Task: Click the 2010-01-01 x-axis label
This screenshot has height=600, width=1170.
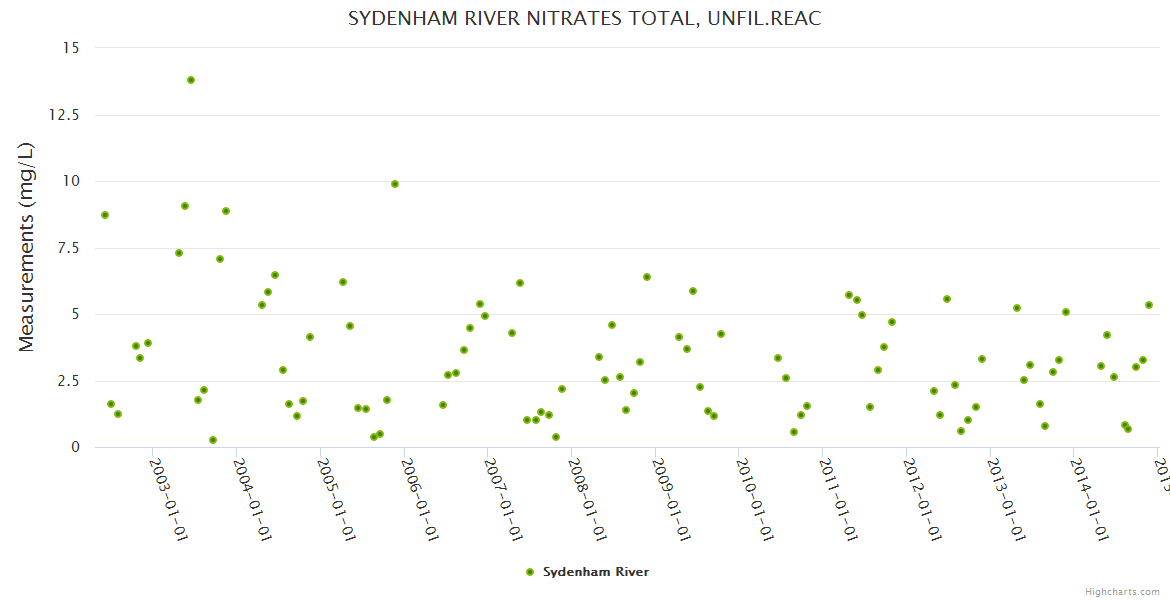Action: pos(754,500)
